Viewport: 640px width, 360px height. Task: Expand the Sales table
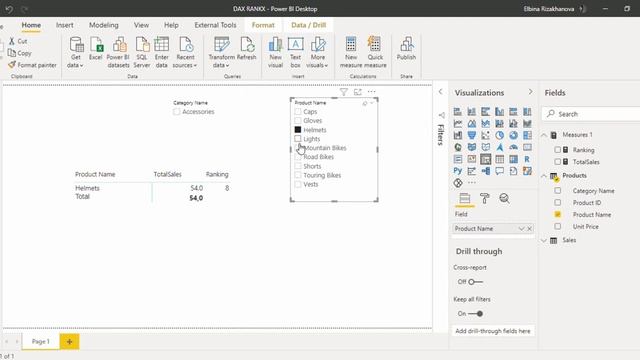coord(544,240)
